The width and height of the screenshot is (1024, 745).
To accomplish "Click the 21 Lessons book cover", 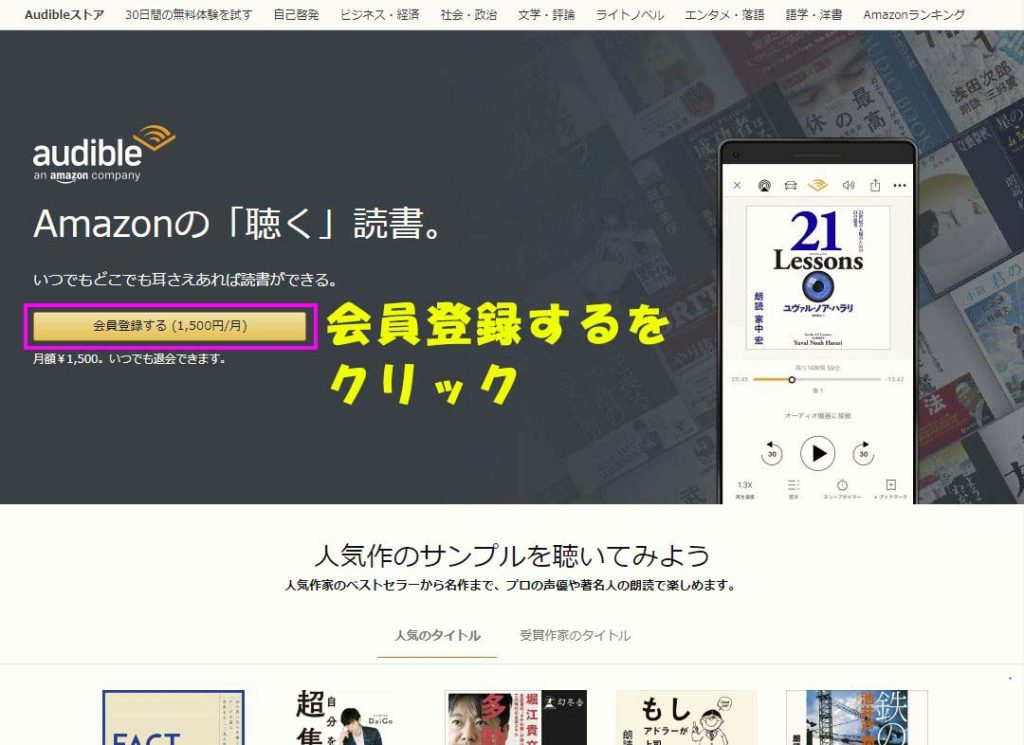I will coord(818,277).
